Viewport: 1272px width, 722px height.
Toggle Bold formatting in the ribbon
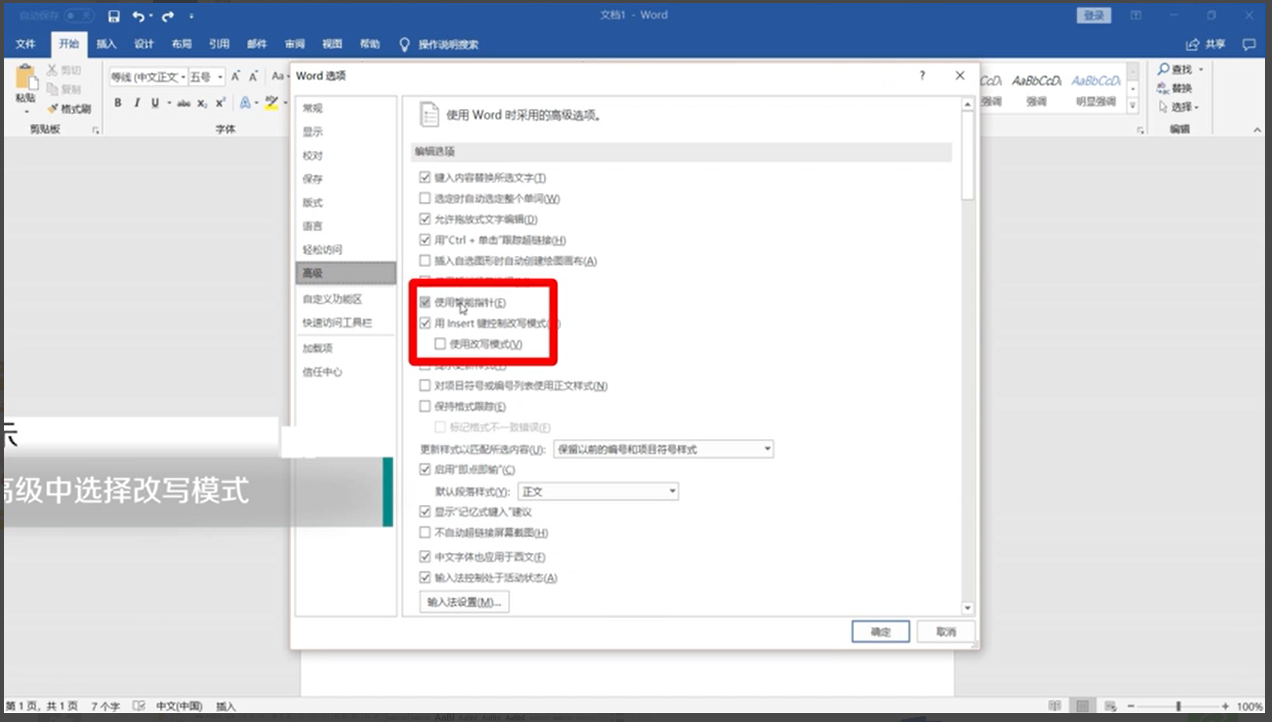pos(118,103)
